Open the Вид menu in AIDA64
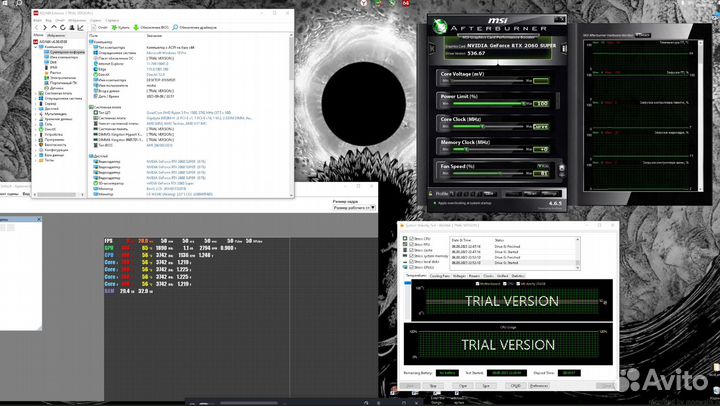The height and width of the screenshot is (406, 720). coord(48,20)
